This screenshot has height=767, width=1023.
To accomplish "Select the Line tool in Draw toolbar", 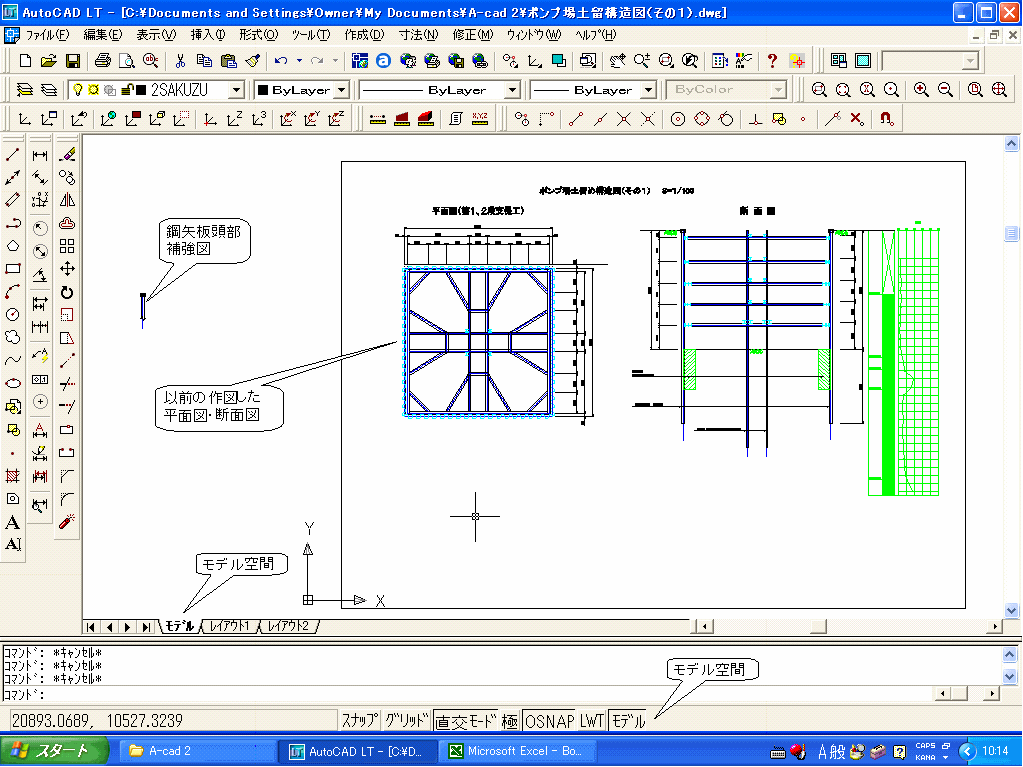I will tap(12, 155).
